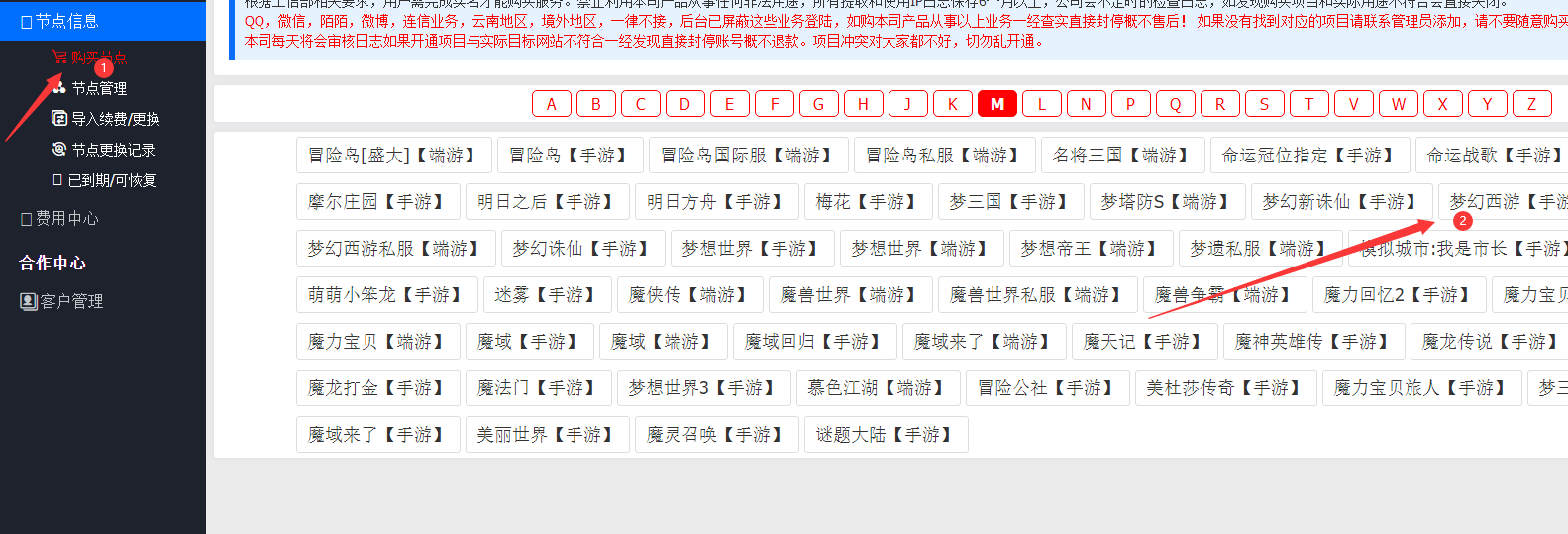Open 节点更换记录 in the sidebar
Viewport: 1568px width, 534px height.
click(x=113, y=150)
